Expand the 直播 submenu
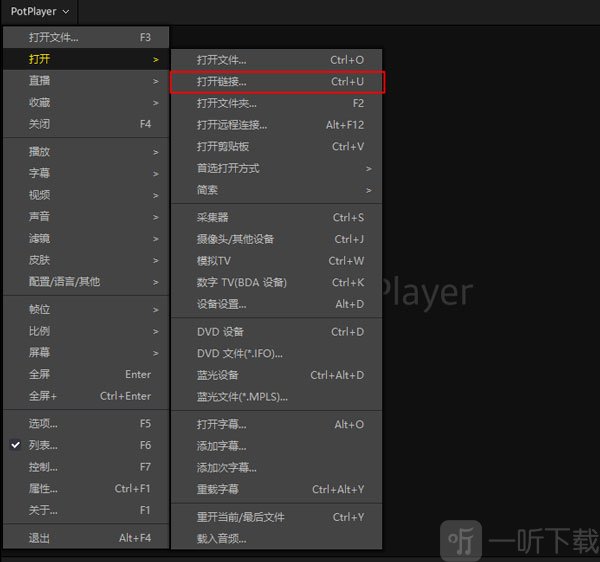The image size is (600, 562). tap(86, 81)
